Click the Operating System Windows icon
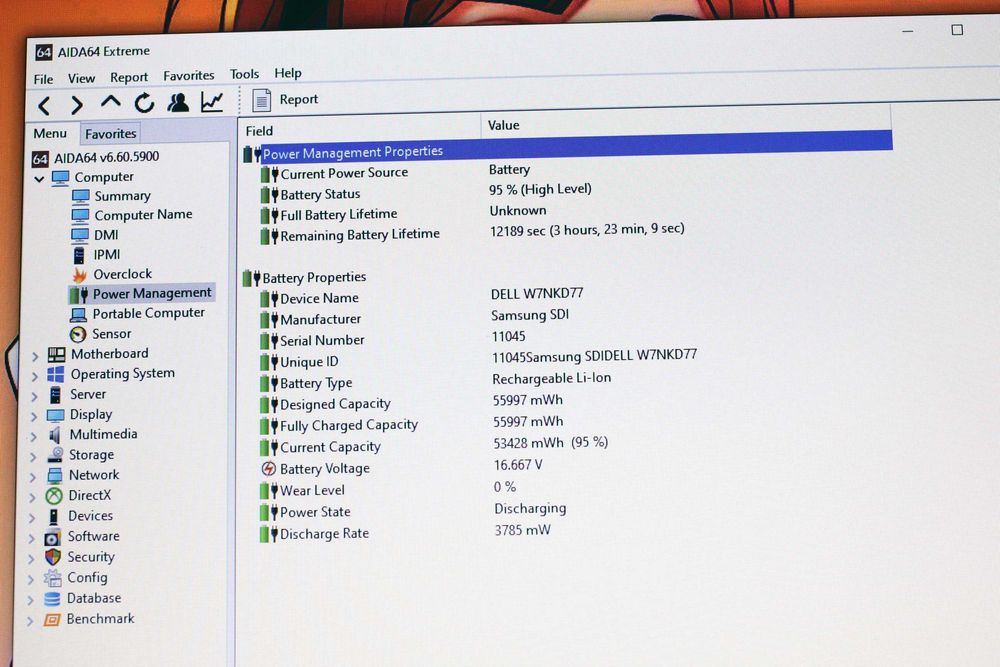The image size is (1000, 667). point(56,374)
